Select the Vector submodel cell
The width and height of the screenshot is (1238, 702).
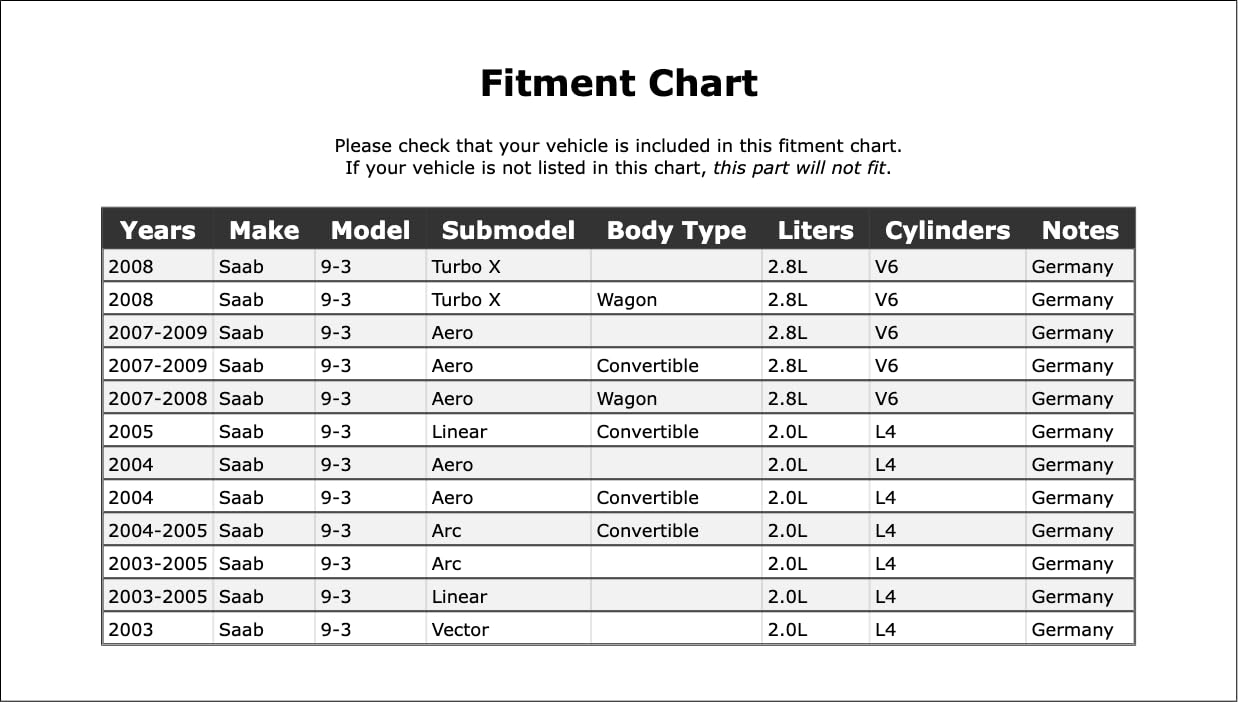pyautogui.click(x=460, y=630)
